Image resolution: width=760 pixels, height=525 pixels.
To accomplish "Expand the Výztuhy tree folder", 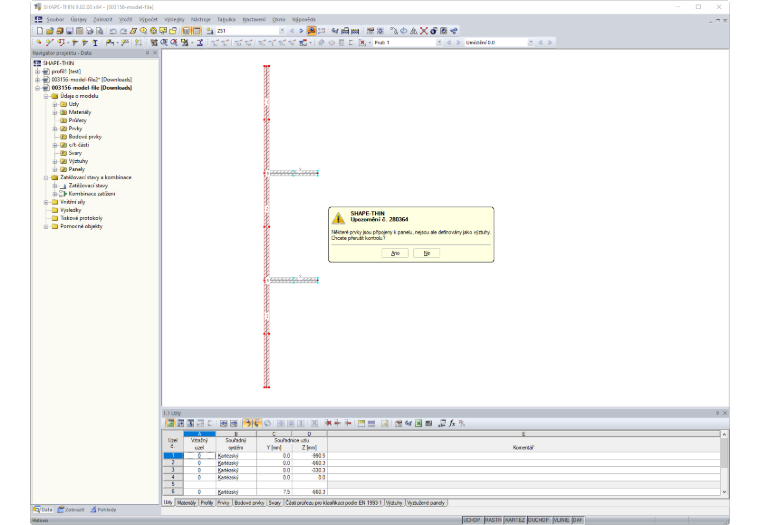I will tap(55, 161).
